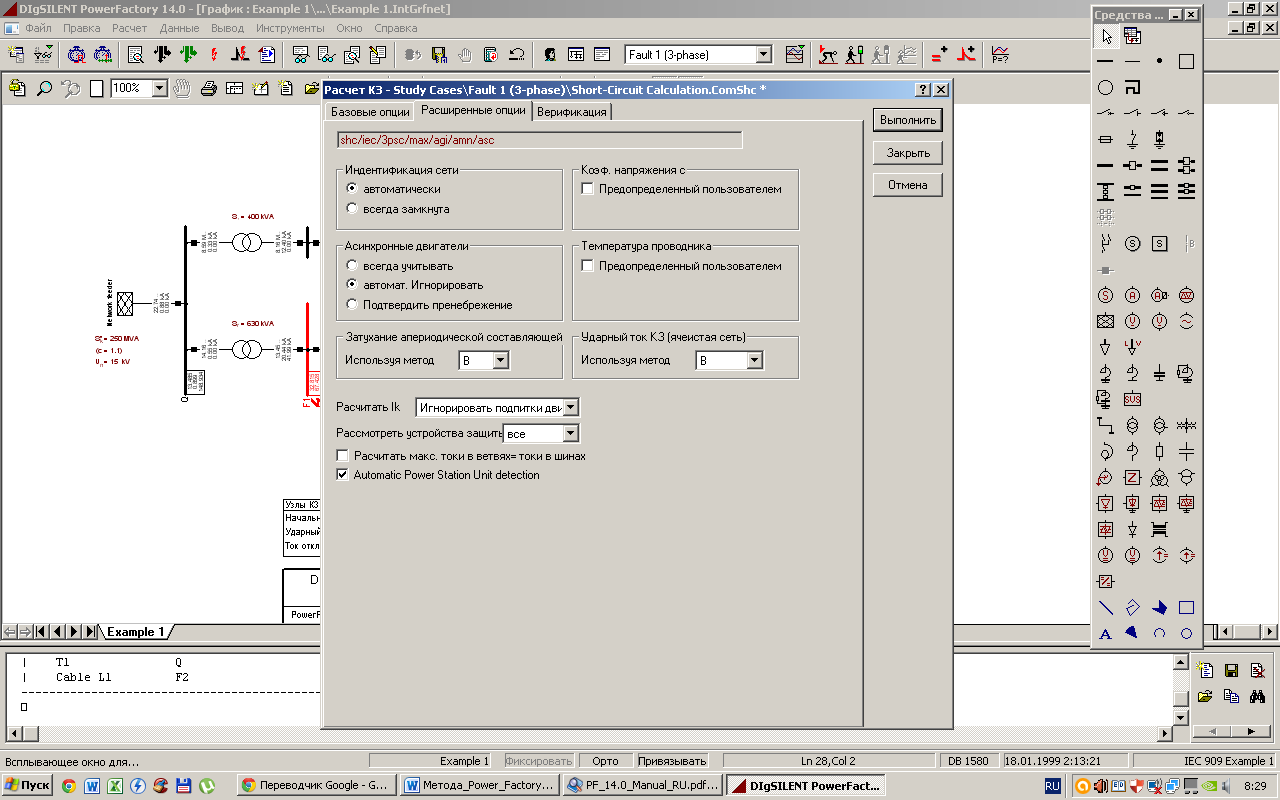Select the arrow pointer tool in Средства palette
1280x800 pixels.
[1105, 36]
